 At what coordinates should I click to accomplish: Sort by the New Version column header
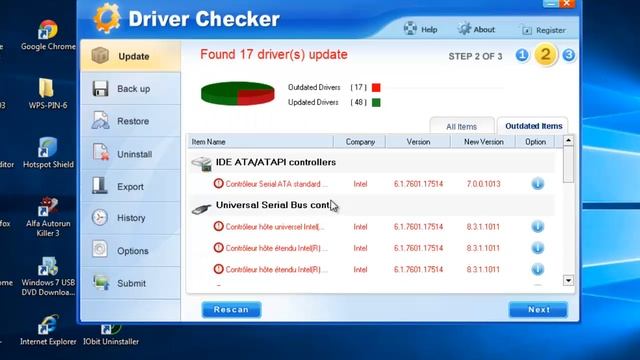tap(483, 142)
